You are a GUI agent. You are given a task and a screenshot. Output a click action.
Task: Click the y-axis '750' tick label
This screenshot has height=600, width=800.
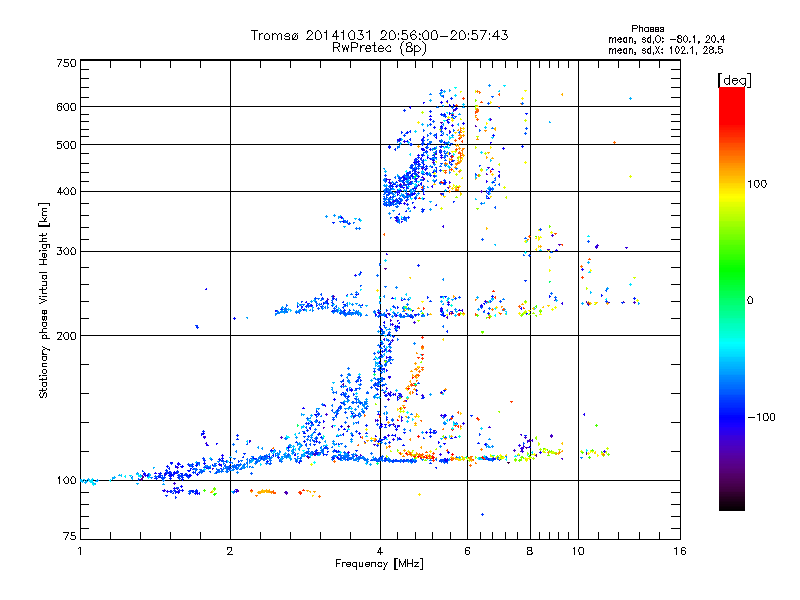pos(66,63)
